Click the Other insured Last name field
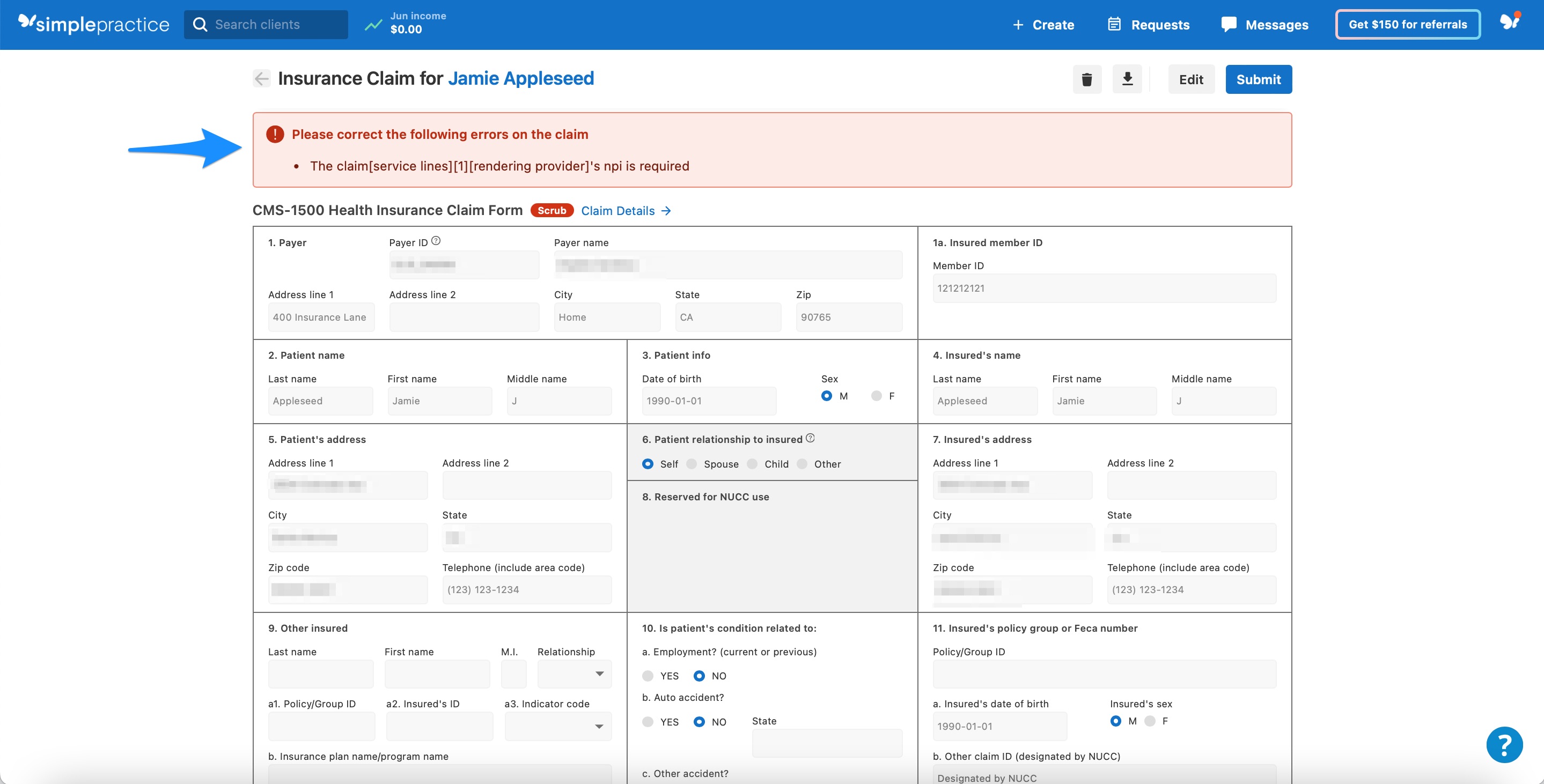Screen dimensions: 1544x784 coord(320,674)
